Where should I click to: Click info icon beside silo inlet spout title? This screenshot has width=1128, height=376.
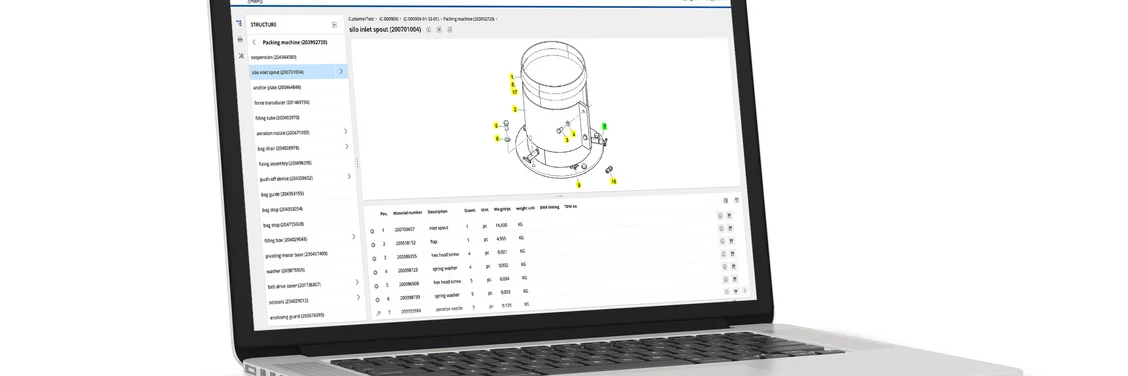tap(428, 29)
